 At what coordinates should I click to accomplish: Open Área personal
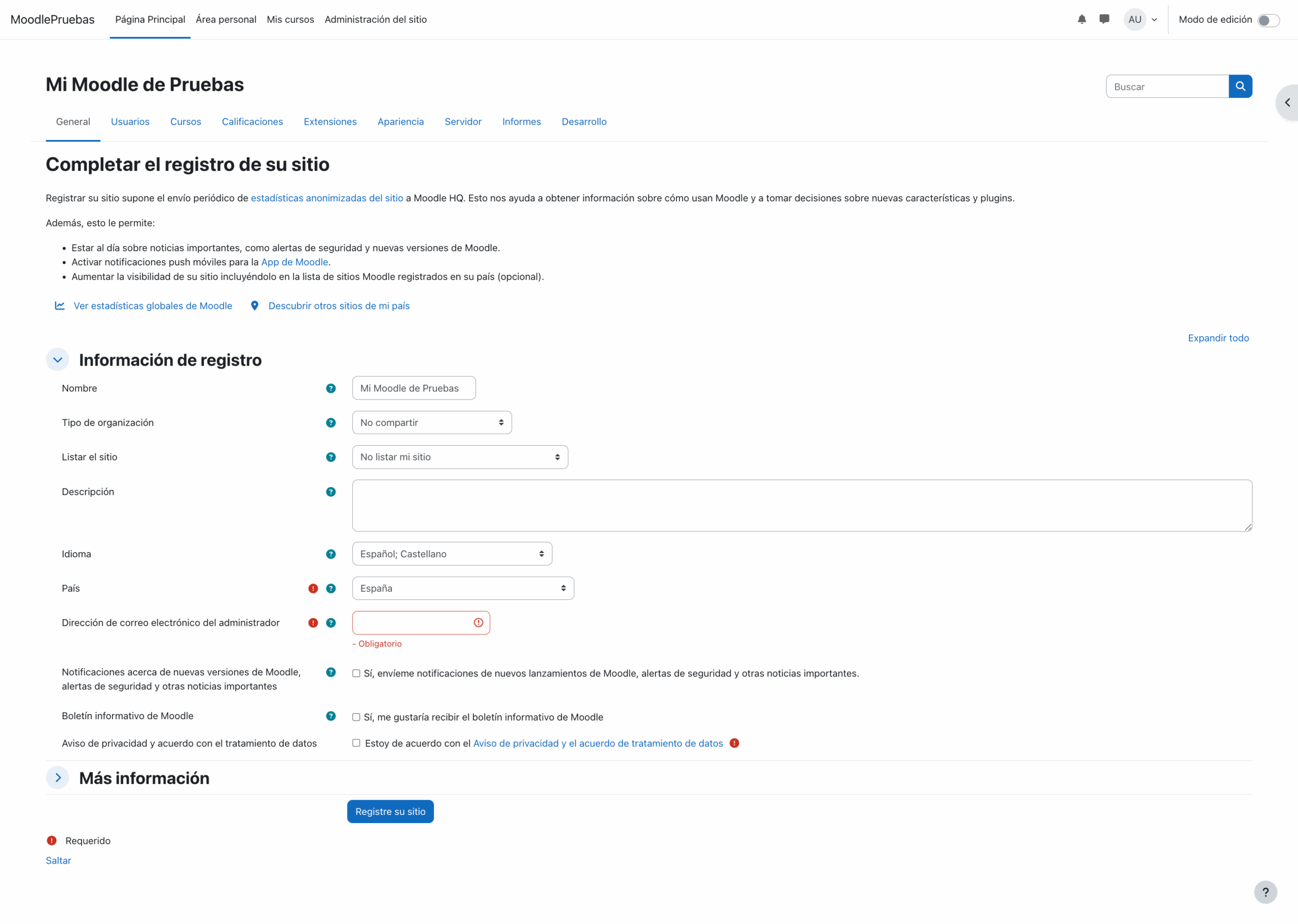226,19
